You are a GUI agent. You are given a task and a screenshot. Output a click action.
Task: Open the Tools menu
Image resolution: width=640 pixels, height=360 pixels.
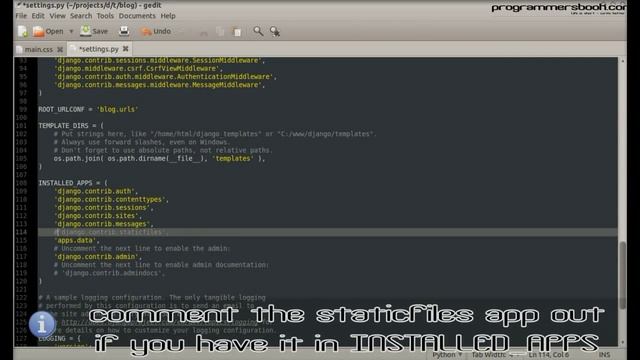pos(105,16)
